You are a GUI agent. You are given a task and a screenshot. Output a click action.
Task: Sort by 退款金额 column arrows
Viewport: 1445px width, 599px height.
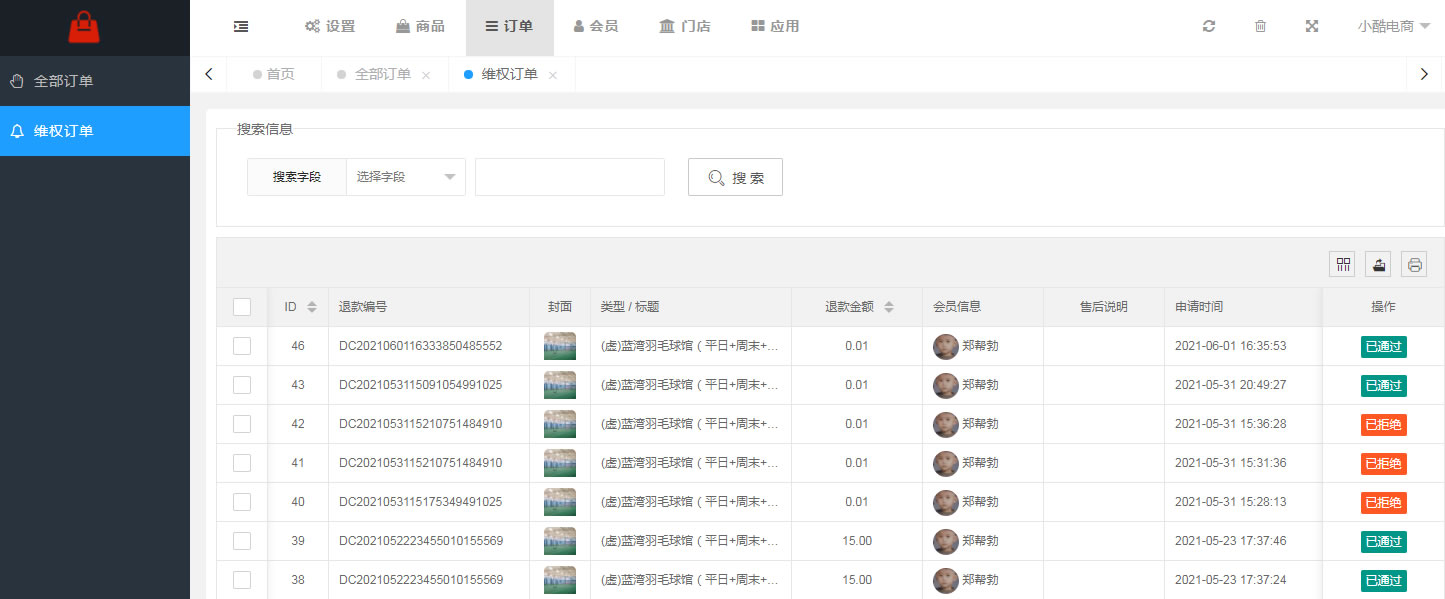point(889,307)
